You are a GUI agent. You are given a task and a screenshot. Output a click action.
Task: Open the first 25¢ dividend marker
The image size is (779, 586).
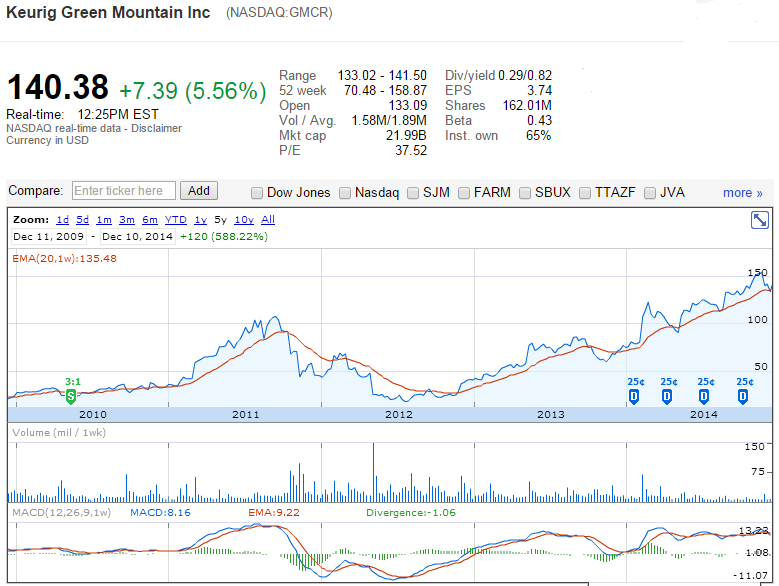634,396
